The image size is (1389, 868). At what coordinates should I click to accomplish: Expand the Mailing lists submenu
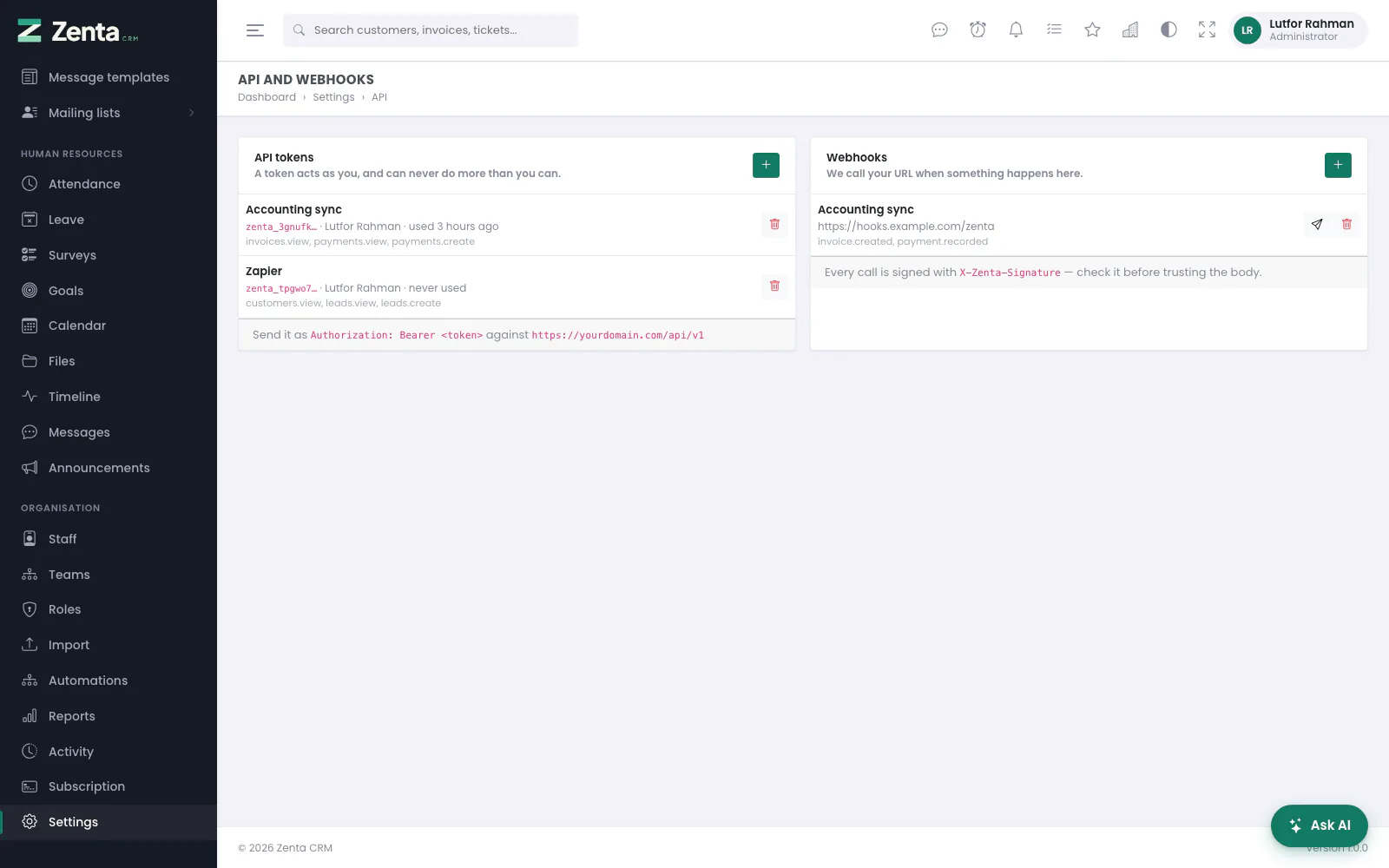click(109, 113)
